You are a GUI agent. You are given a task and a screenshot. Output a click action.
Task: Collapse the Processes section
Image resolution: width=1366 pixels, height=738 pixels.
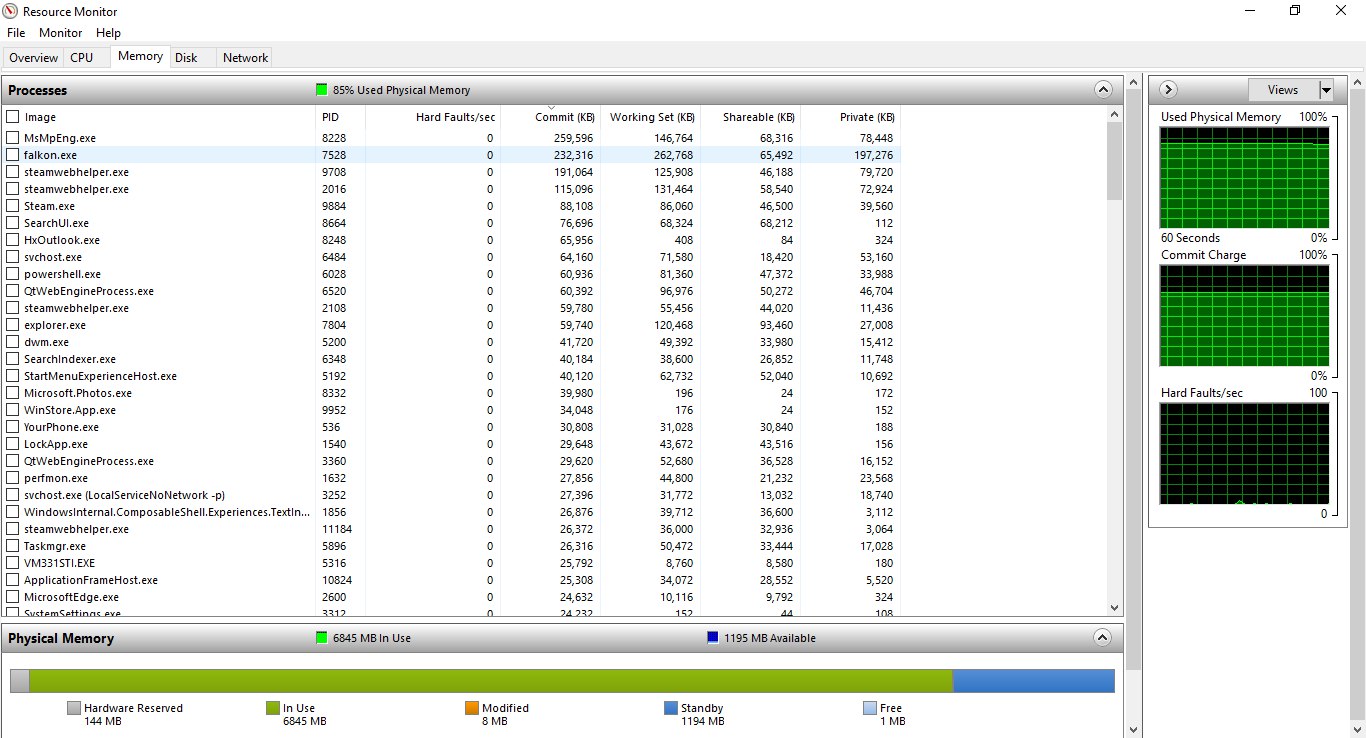[x=1103, y=90]
